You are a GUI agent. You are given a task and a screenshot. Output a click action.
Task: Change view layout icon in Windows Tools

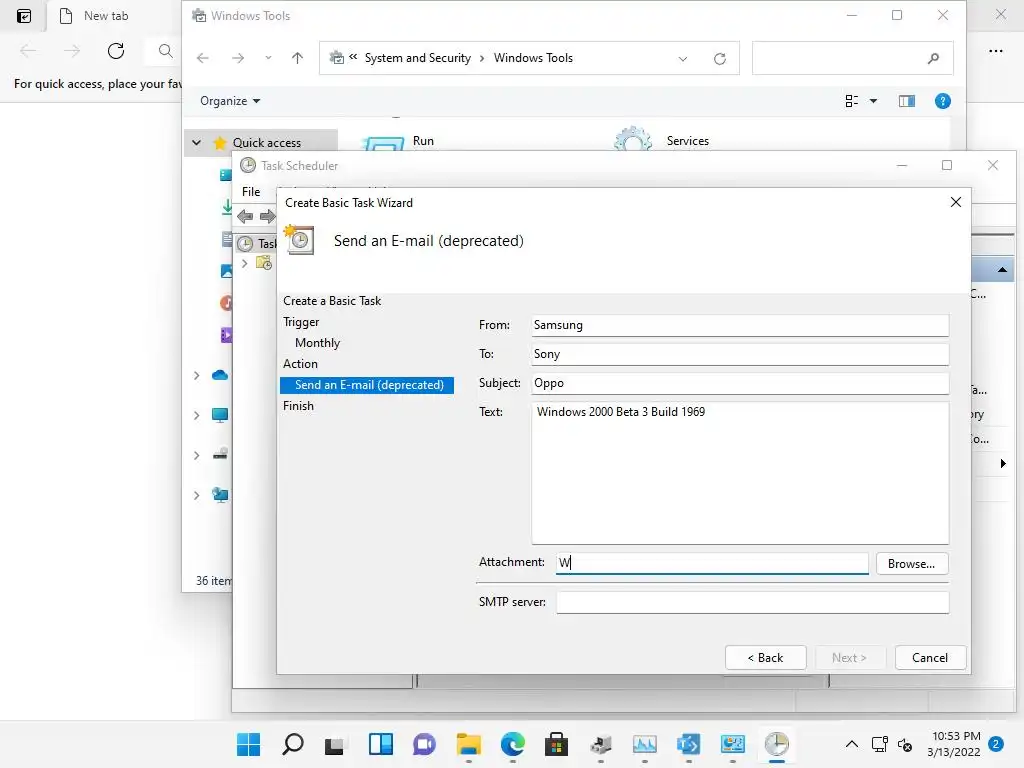852,101
